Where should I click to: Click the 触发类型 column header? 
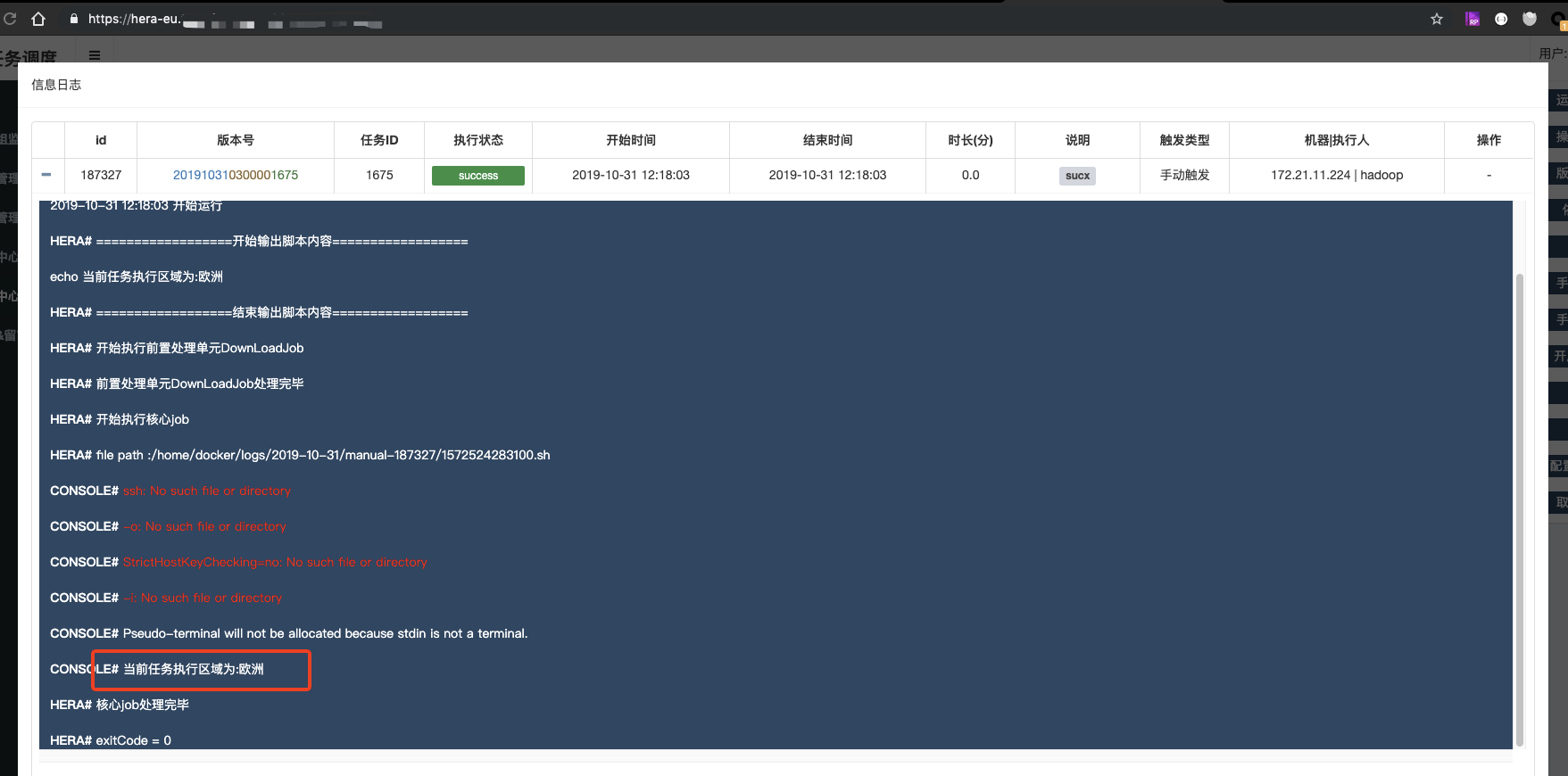coord(1184,140)
